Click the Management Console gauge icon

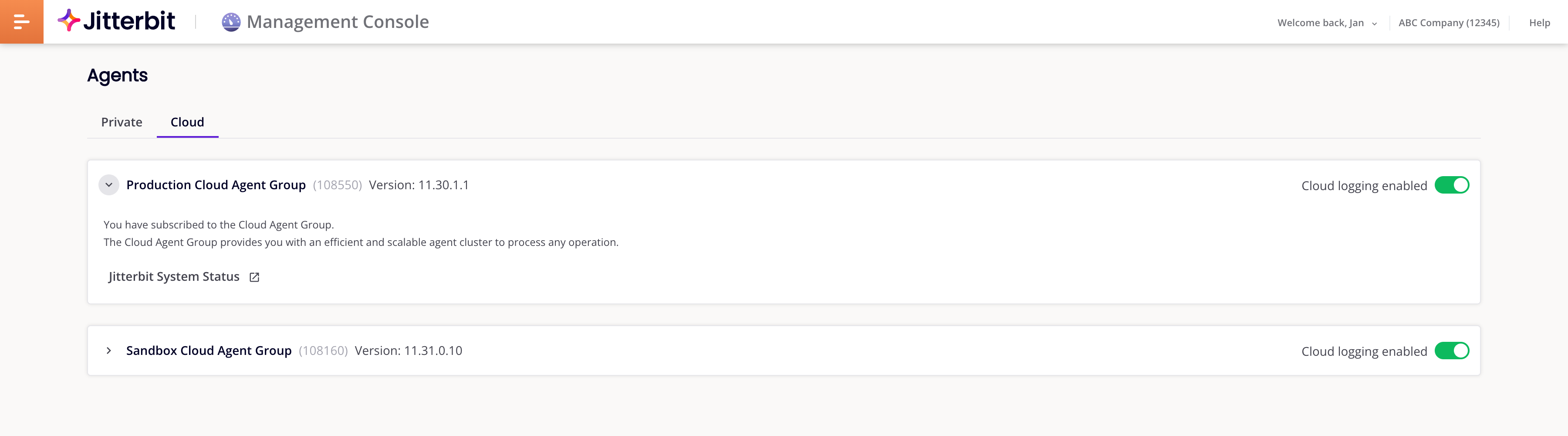tap(231, 22)
